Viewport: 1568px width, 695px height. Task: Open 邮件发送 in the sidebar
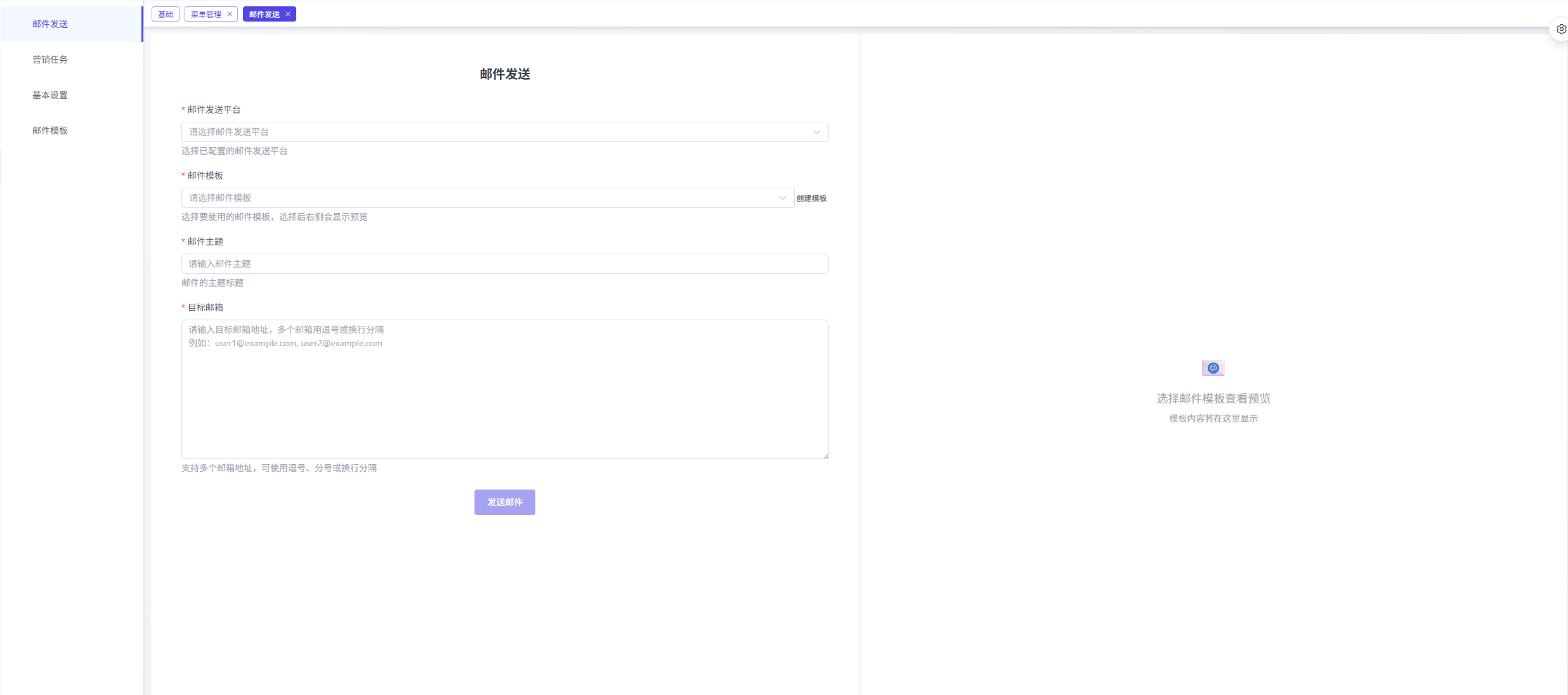click(x=72, y=24)
